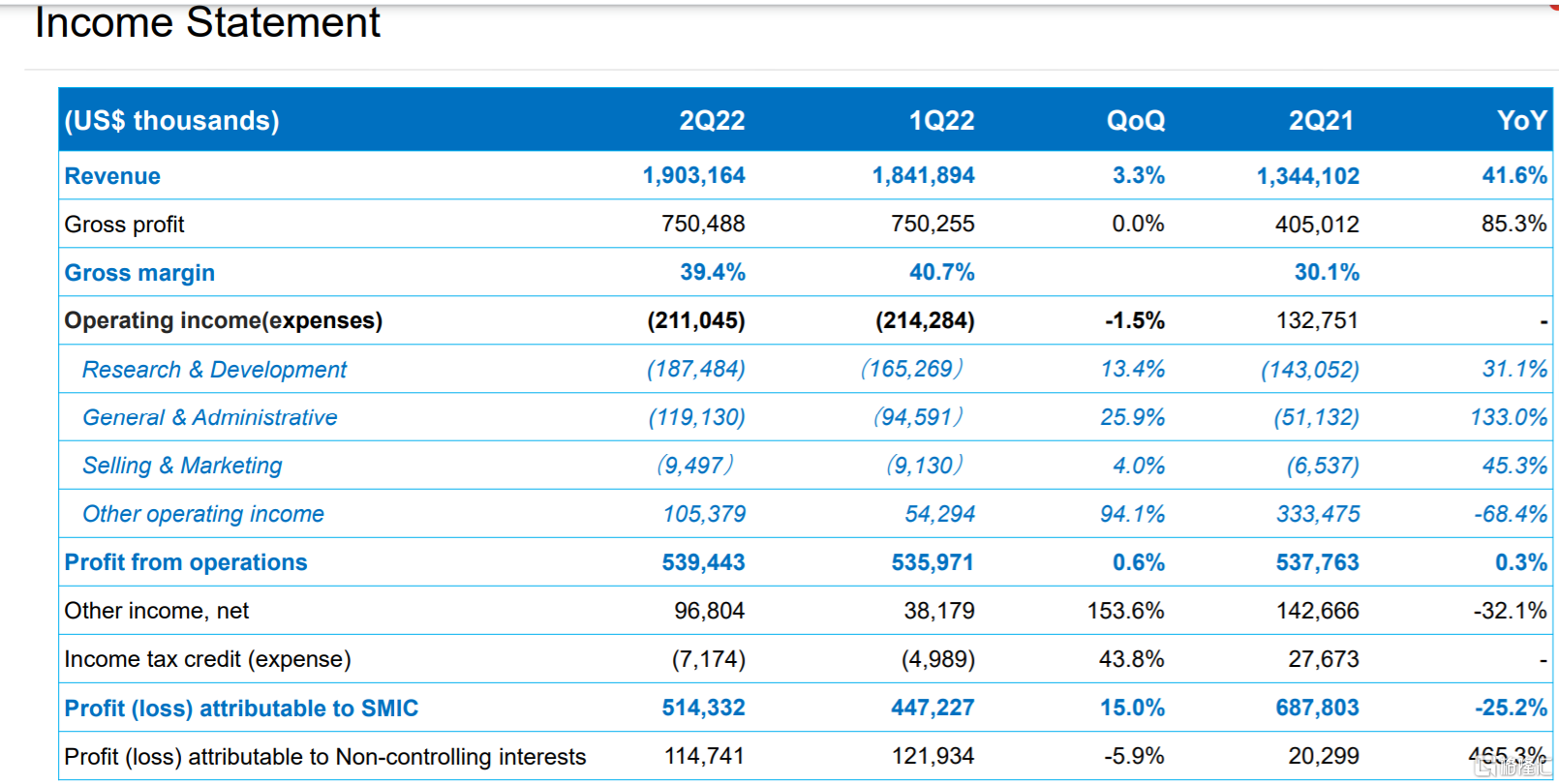Select the Profit from operations label
Image resolution: width=1559 pixels, height=784 pixels.
click(186, 562)
